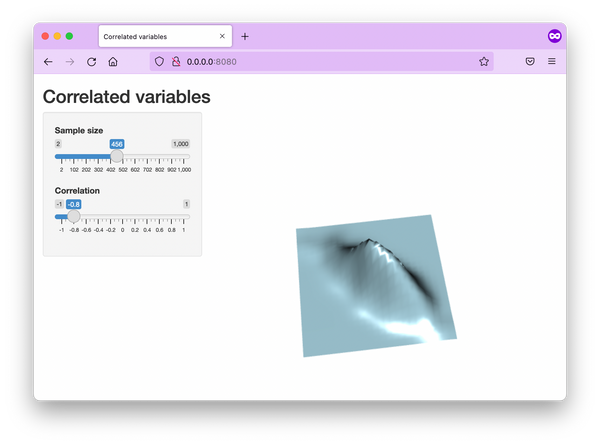Viewport: 600px width, 445px height.
Task: Close the Correlated variables tab
Action: 222,36
